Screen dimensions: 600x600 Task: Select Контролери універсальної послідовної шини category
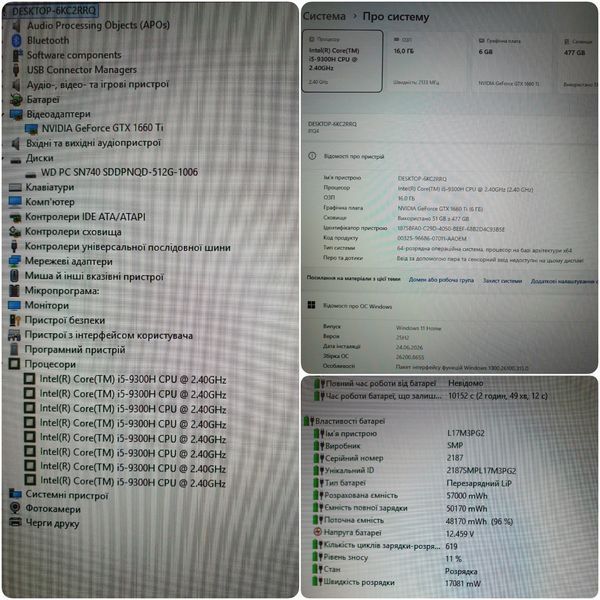tap(128, 247)
